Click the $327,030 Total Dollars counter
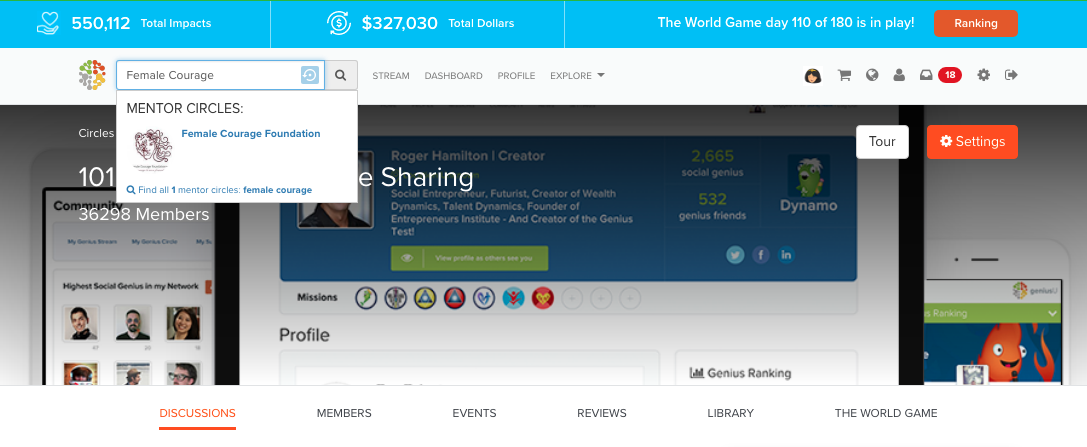This screenshot has width=1087, height=447. tap(438, 23)
